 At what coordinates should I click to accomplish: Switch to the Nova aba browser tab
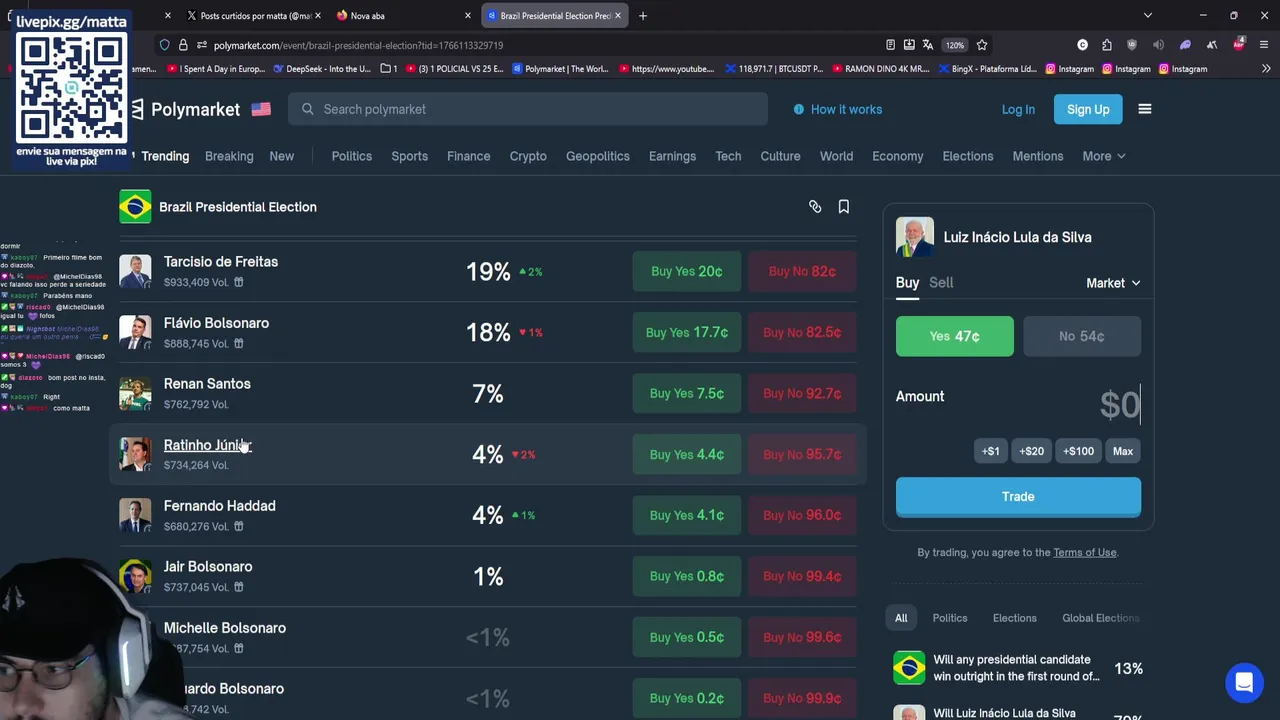click(x=402, y=16)
